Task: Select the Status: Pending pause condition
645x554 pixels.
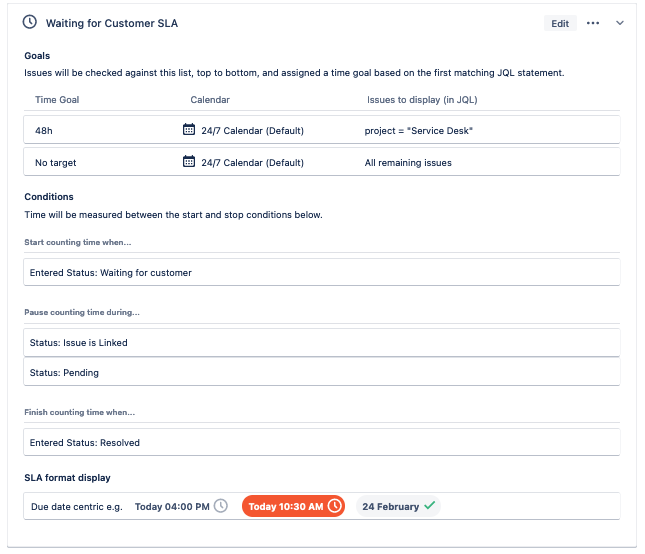Action: 322,372
